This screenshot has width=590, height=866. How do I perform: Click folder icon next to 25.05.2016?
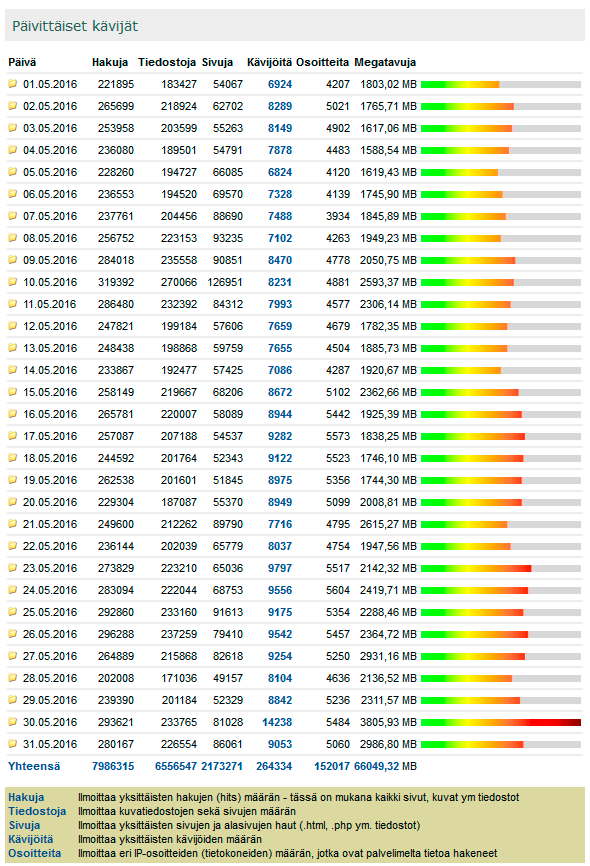(x=13, y=611)
